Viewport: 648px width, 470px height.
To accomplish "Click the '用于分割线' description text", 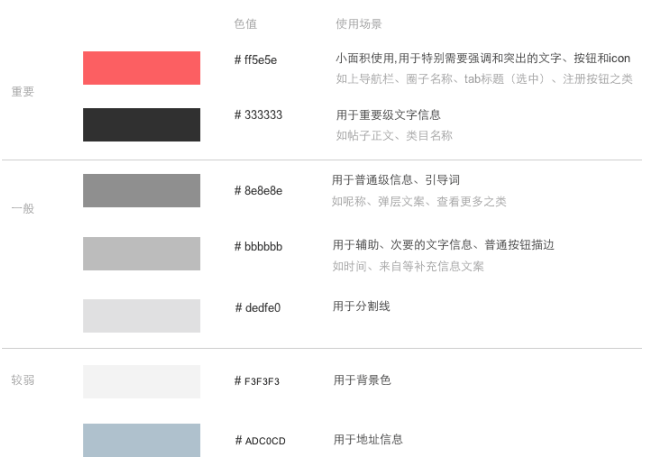I will coord(361,306).
